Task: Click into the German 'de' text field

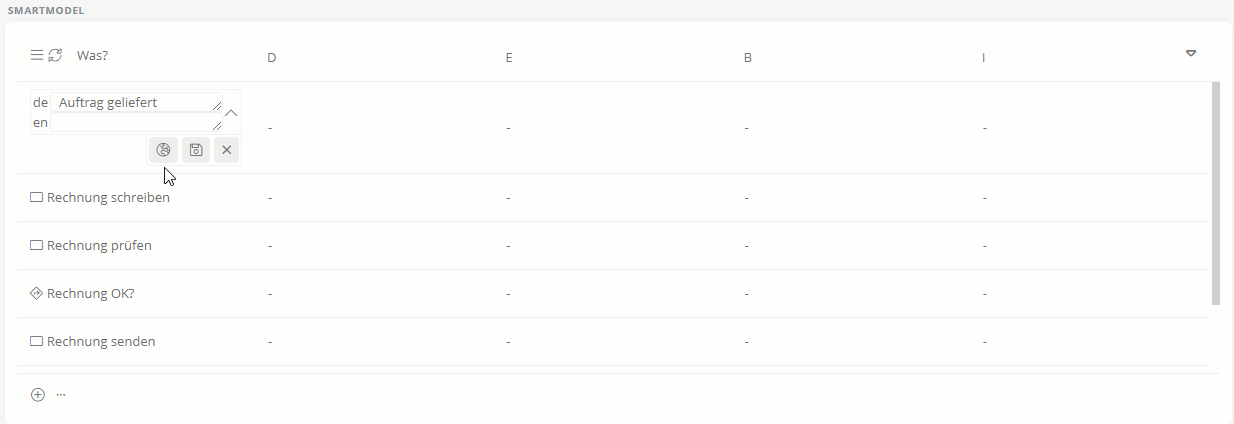Action: click(135, 102)
